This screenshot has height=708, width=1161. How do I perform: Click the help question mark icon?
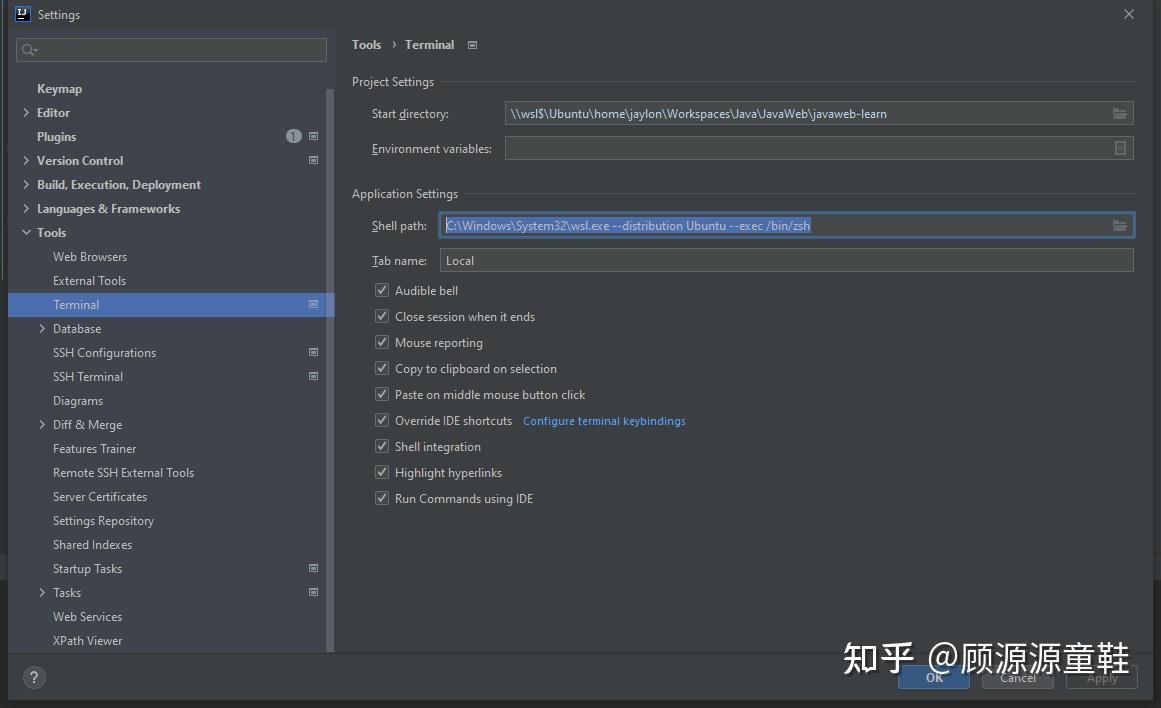(33, 677)
